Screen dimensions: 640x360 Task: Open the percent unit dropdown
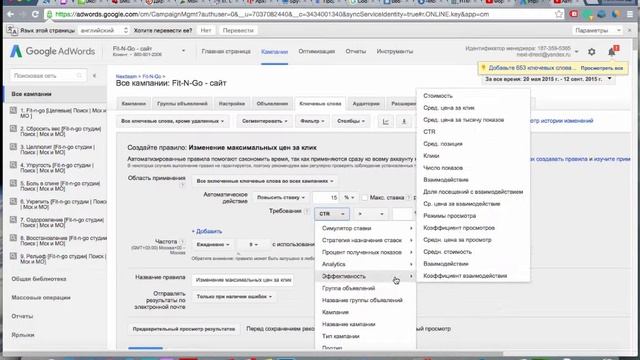[x=349, y=198]
